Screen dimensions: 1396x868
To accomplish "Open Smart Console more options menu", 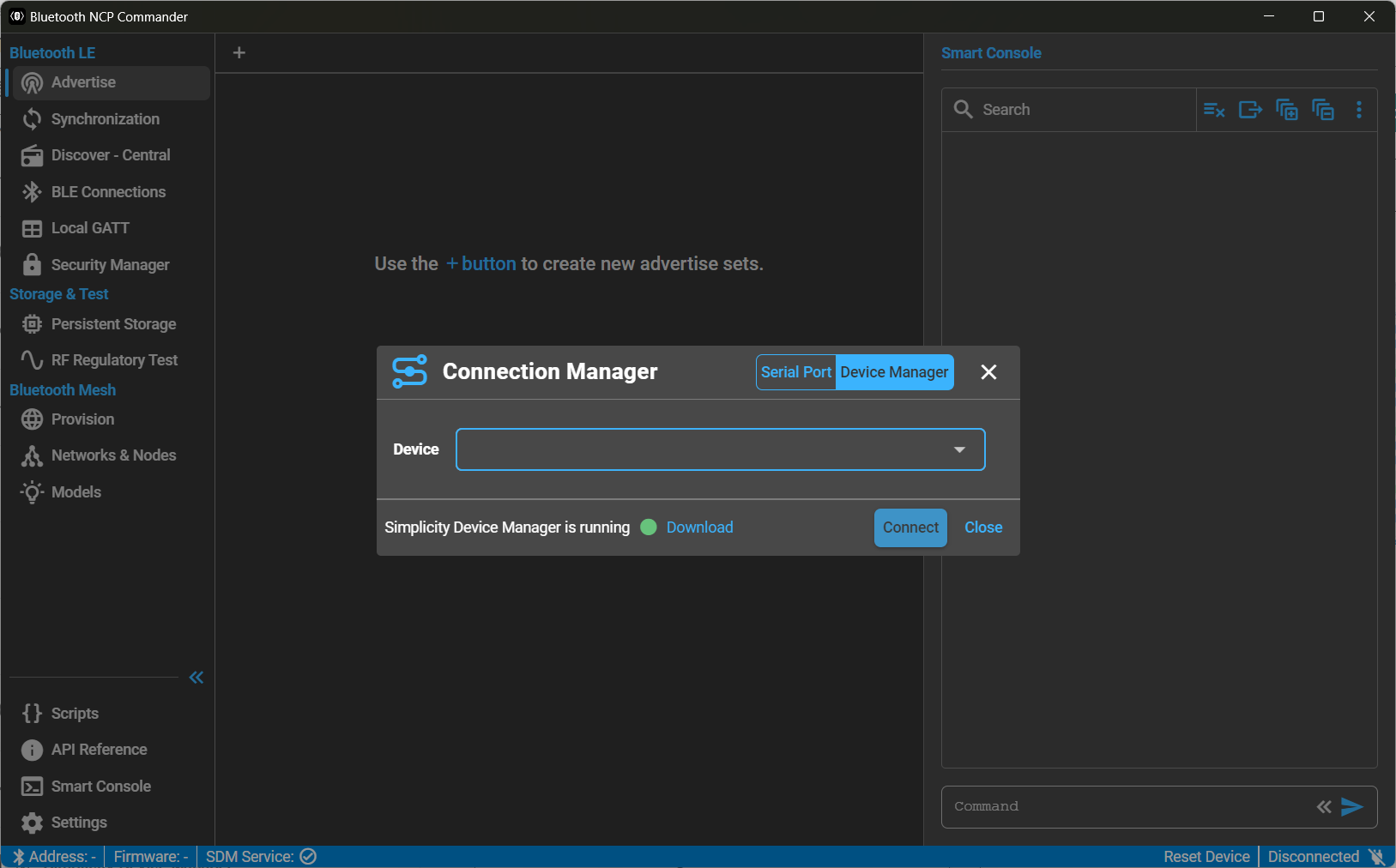I will 1359,110.
